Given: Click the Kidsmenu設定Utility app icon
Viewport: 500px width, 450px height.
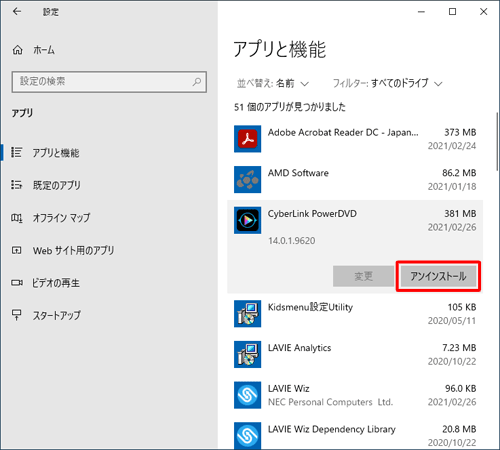Looking at the screenshot, I should (247, 314).
